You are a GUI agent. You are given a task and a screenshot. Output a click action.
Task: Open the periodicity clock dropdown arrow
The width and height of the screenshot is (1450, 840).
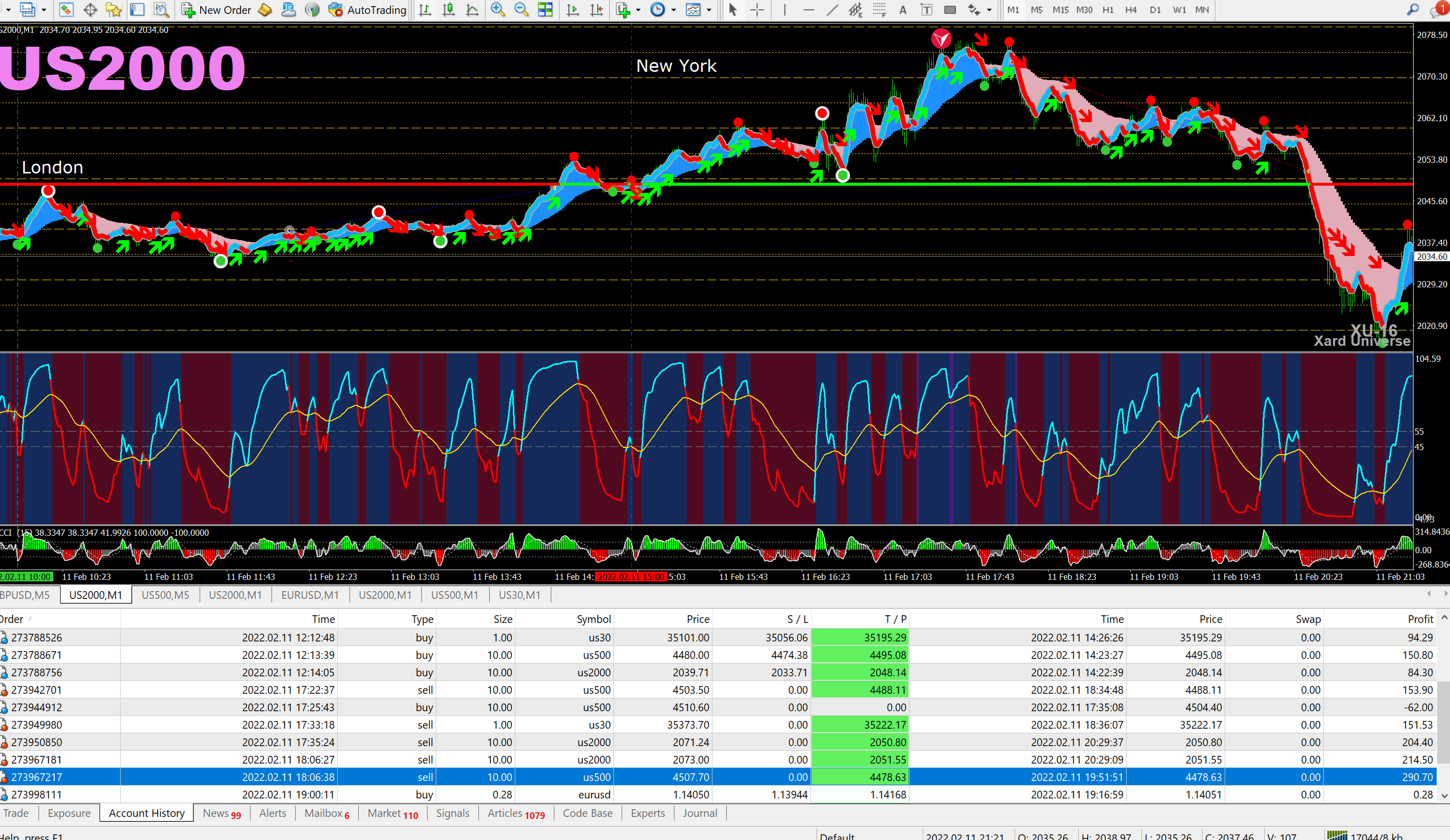tap(674, 10)
